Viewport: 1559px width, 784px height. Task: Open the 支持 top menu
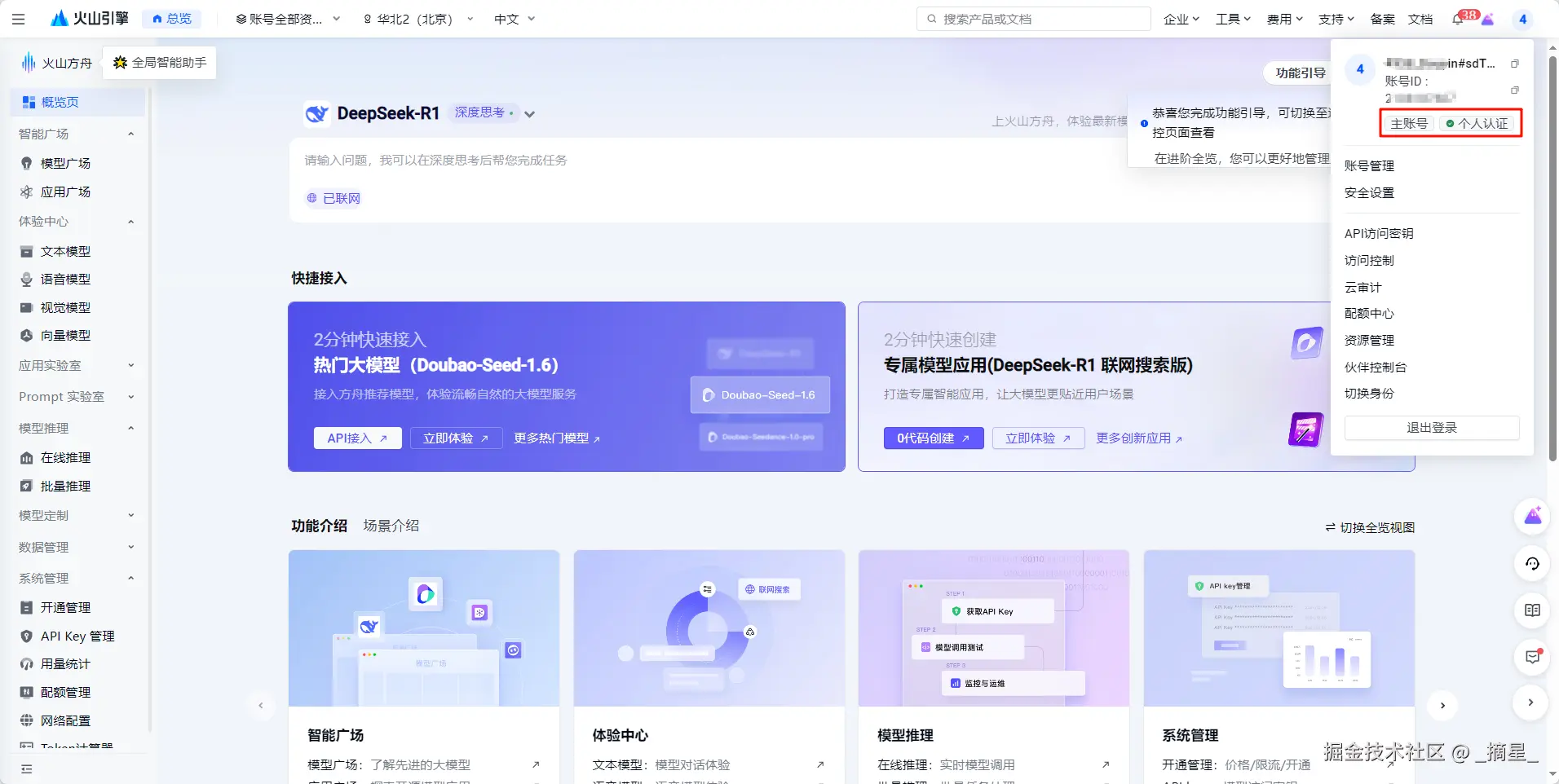1336,19
